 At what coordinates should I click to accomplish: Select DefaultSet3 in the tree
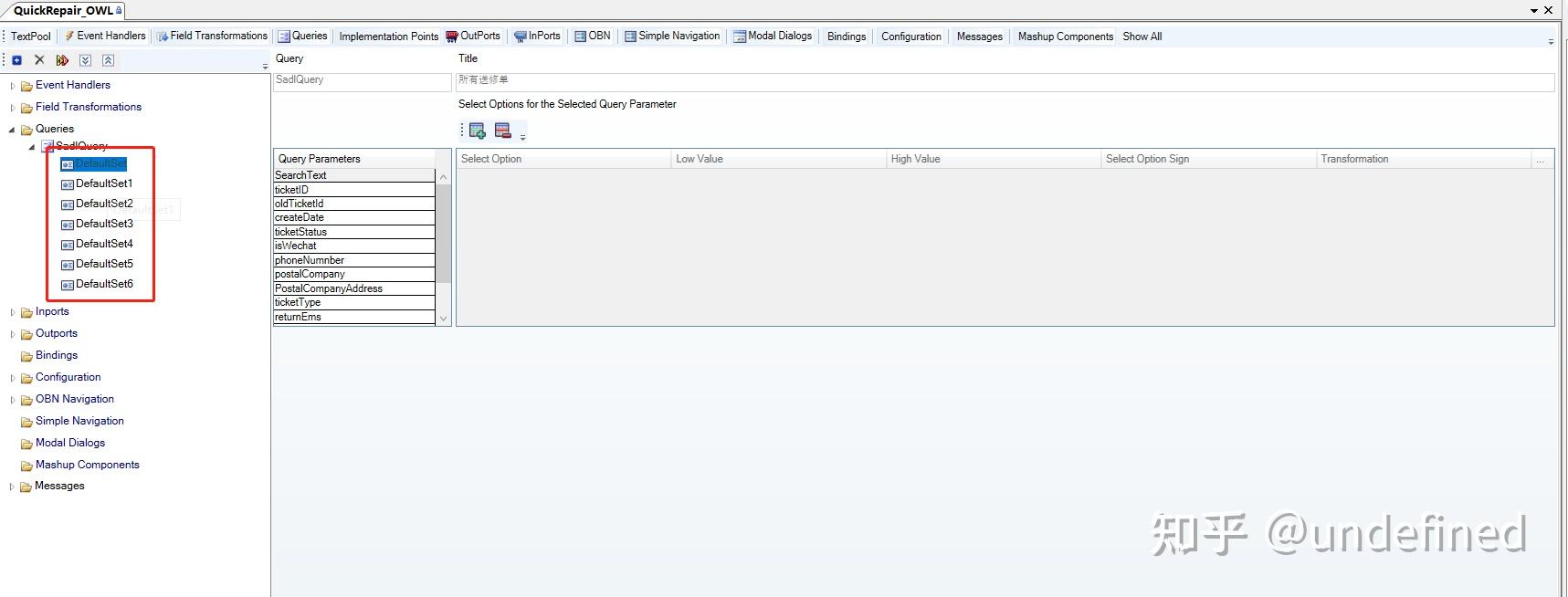(97, 224)
